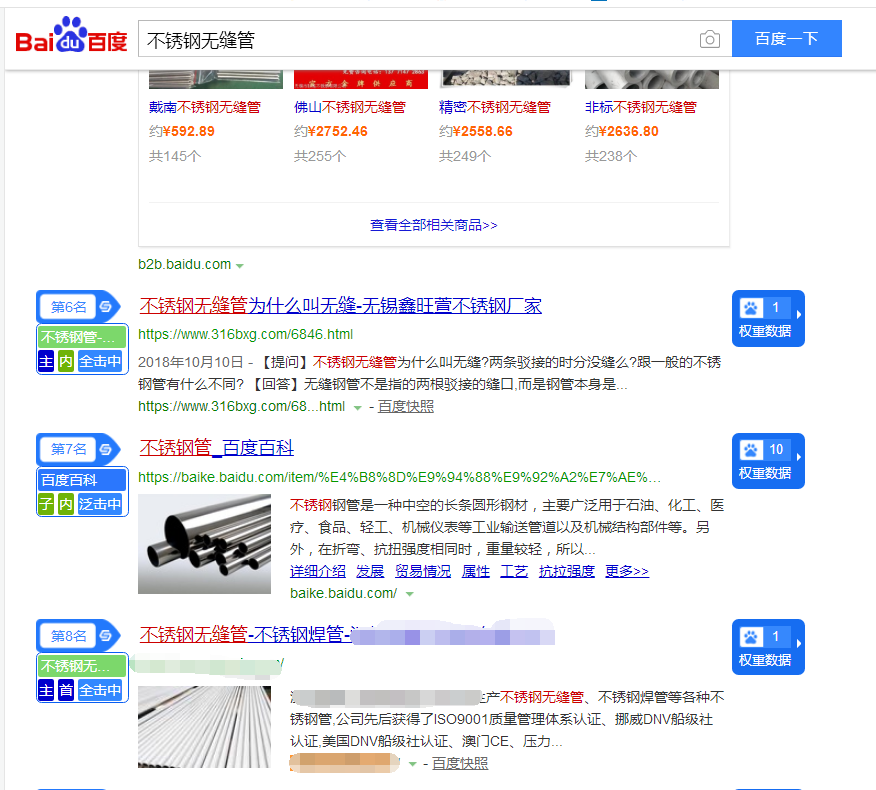Expand the dropdown arrow beside b2b.baidu.com
Screen dimensions: 876x790
click(240, 266)
